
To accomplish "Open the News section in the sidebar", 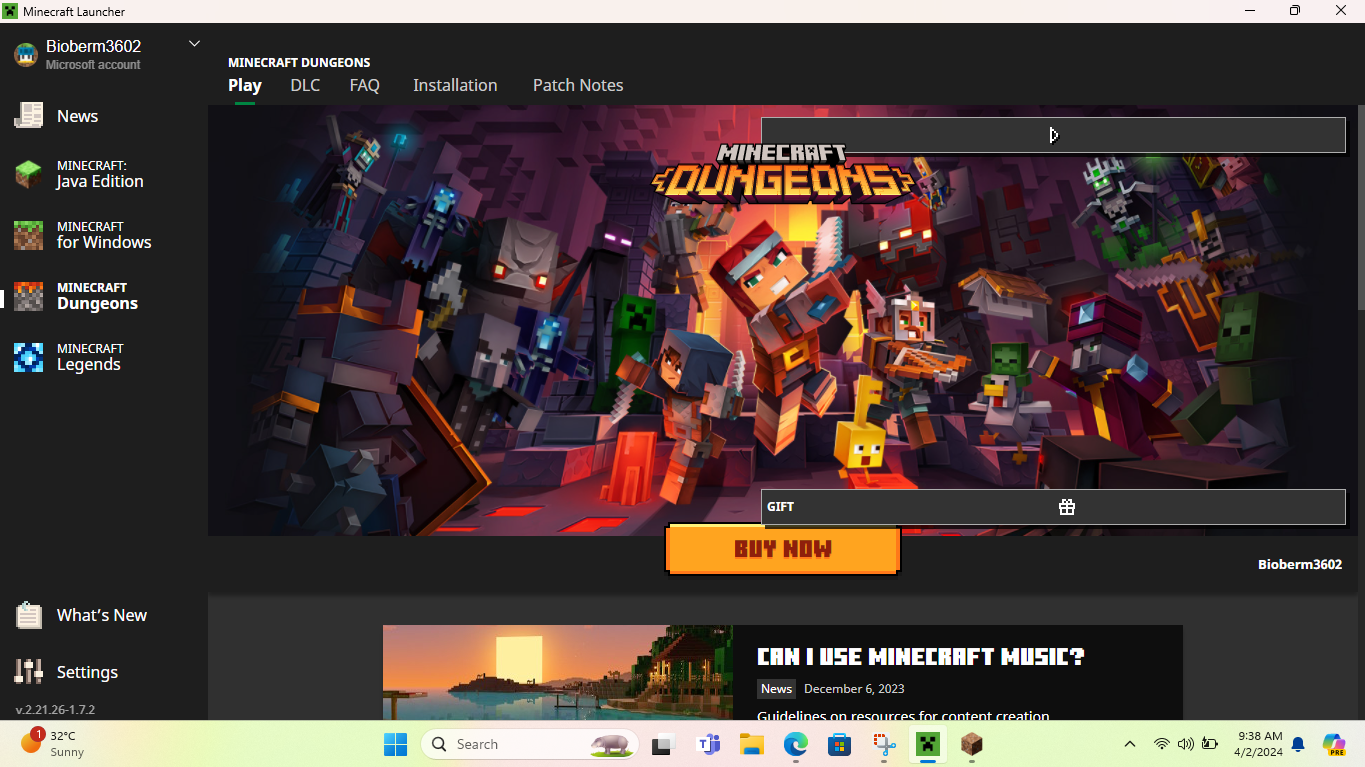I will coord(56,116).
